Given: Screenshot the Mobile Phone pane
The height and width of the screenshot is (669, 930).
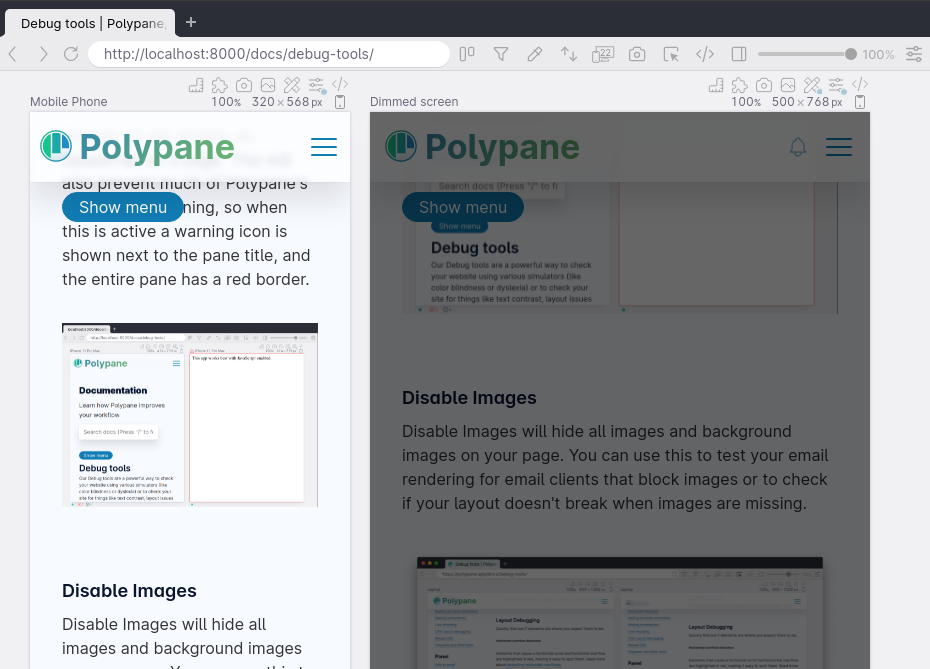Looking at the screenshot, I should click(244, 85).
